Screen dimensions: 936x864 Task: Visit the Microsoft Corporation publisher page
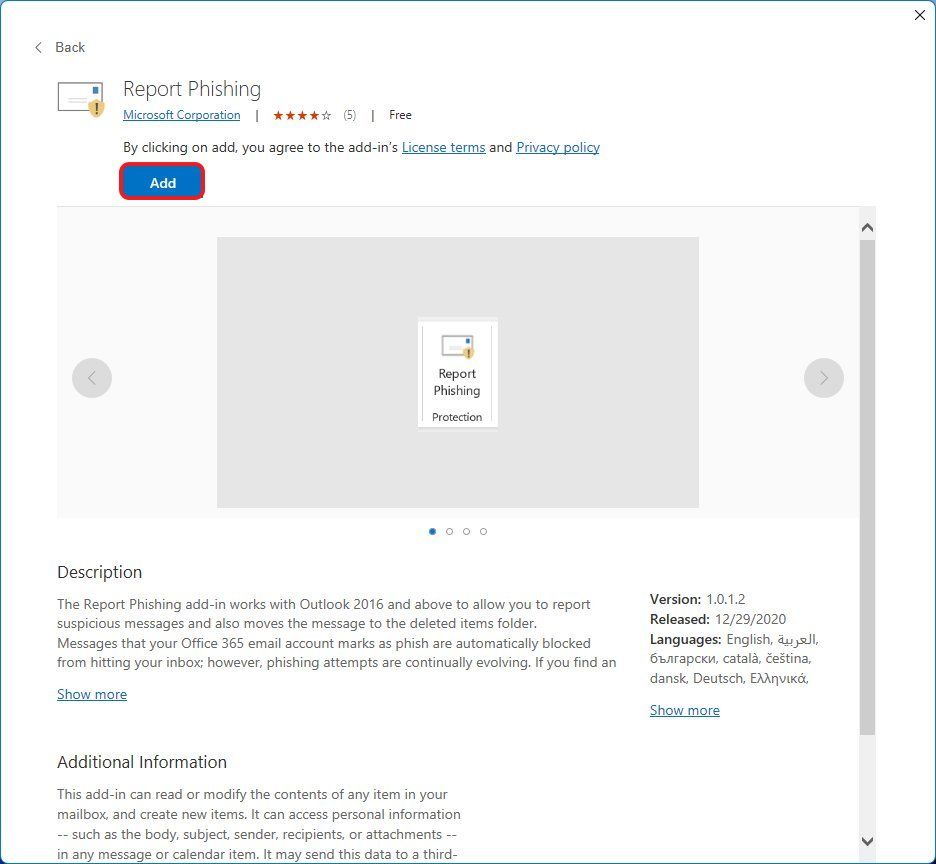click(x=181, y=115)
